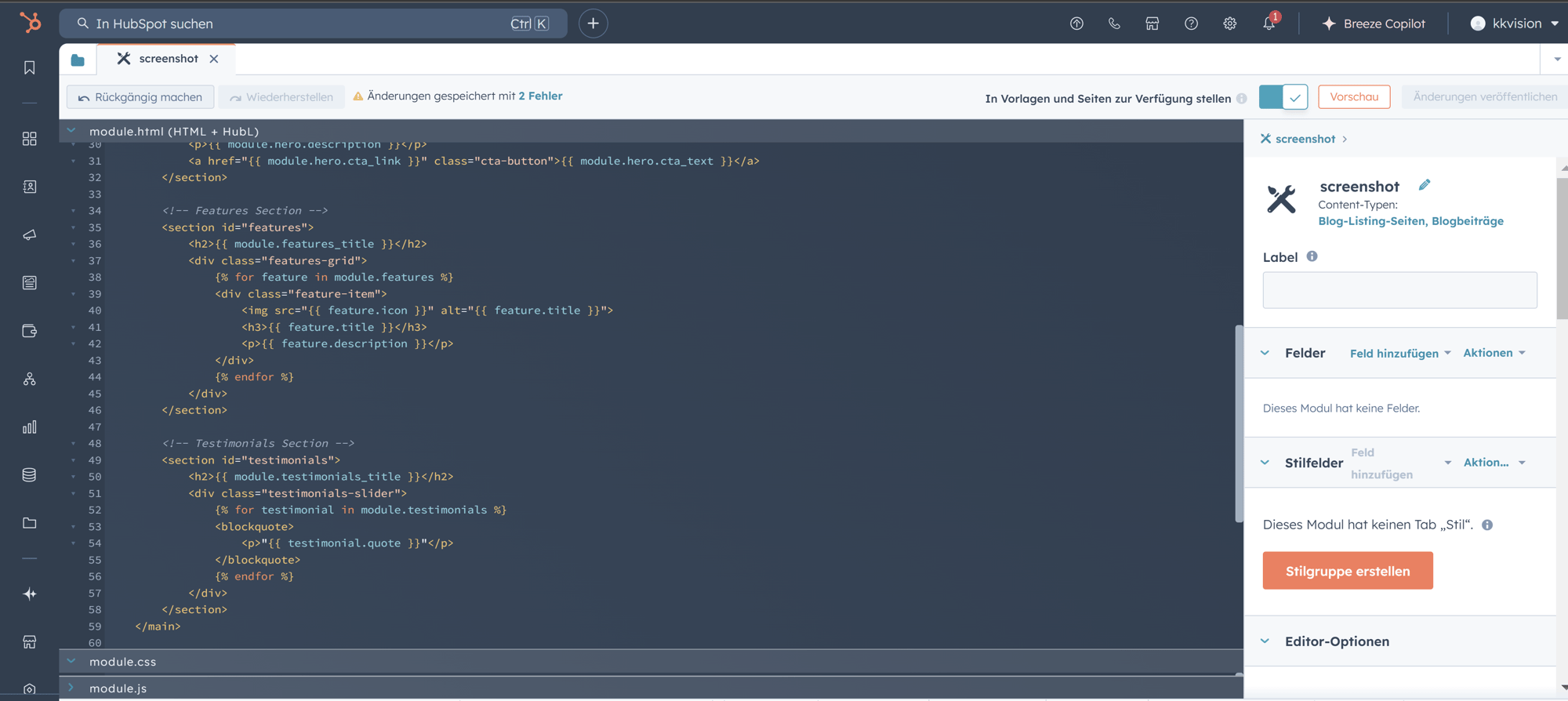This screenshot has width=1568, height=701.
Task: Expand the module.js section
Action: pyautogui.click(x=71, y=688)
